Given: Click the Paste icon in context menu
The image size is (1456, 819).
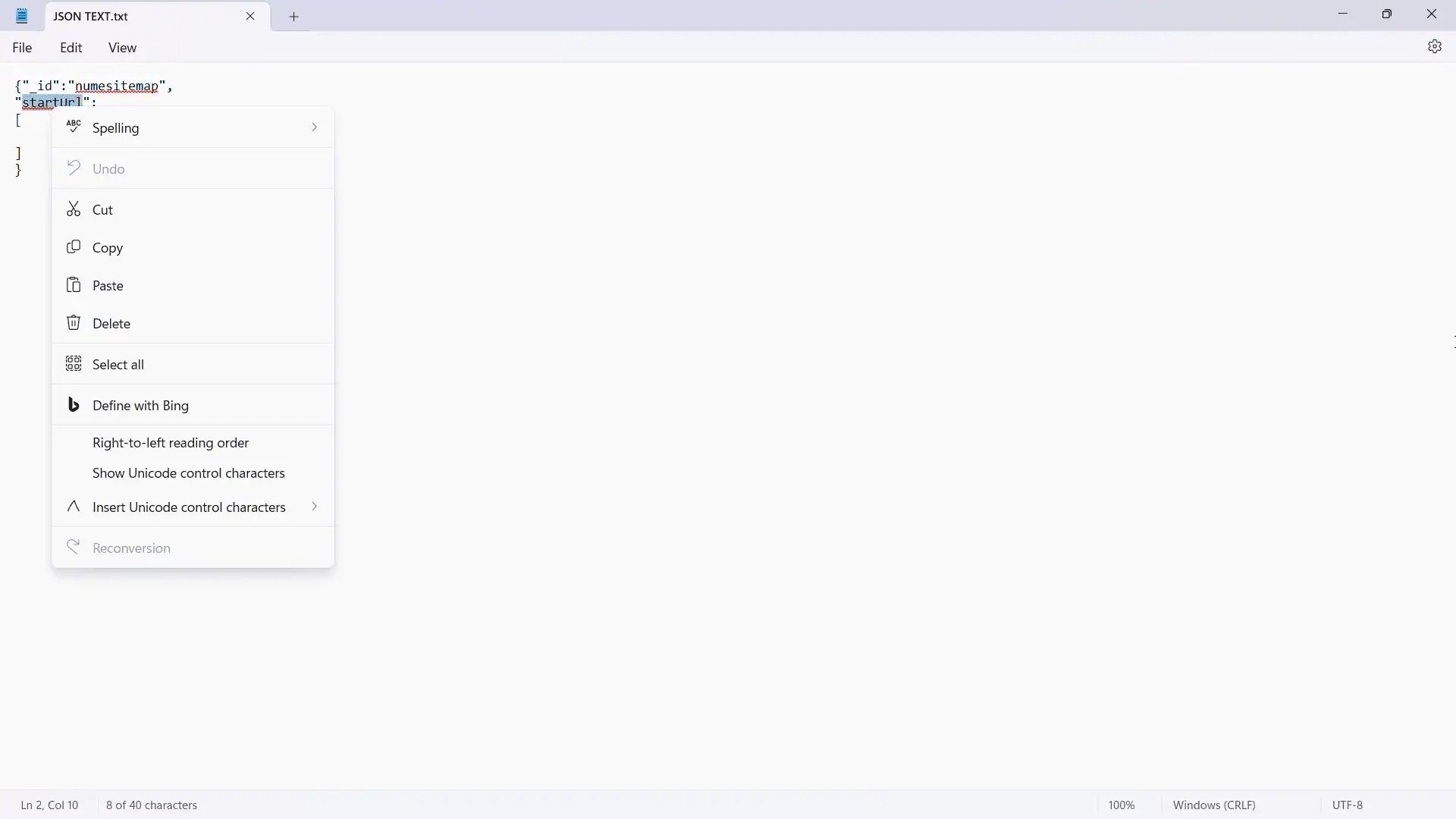Looking at the screenshot, I should coord(74,285).
